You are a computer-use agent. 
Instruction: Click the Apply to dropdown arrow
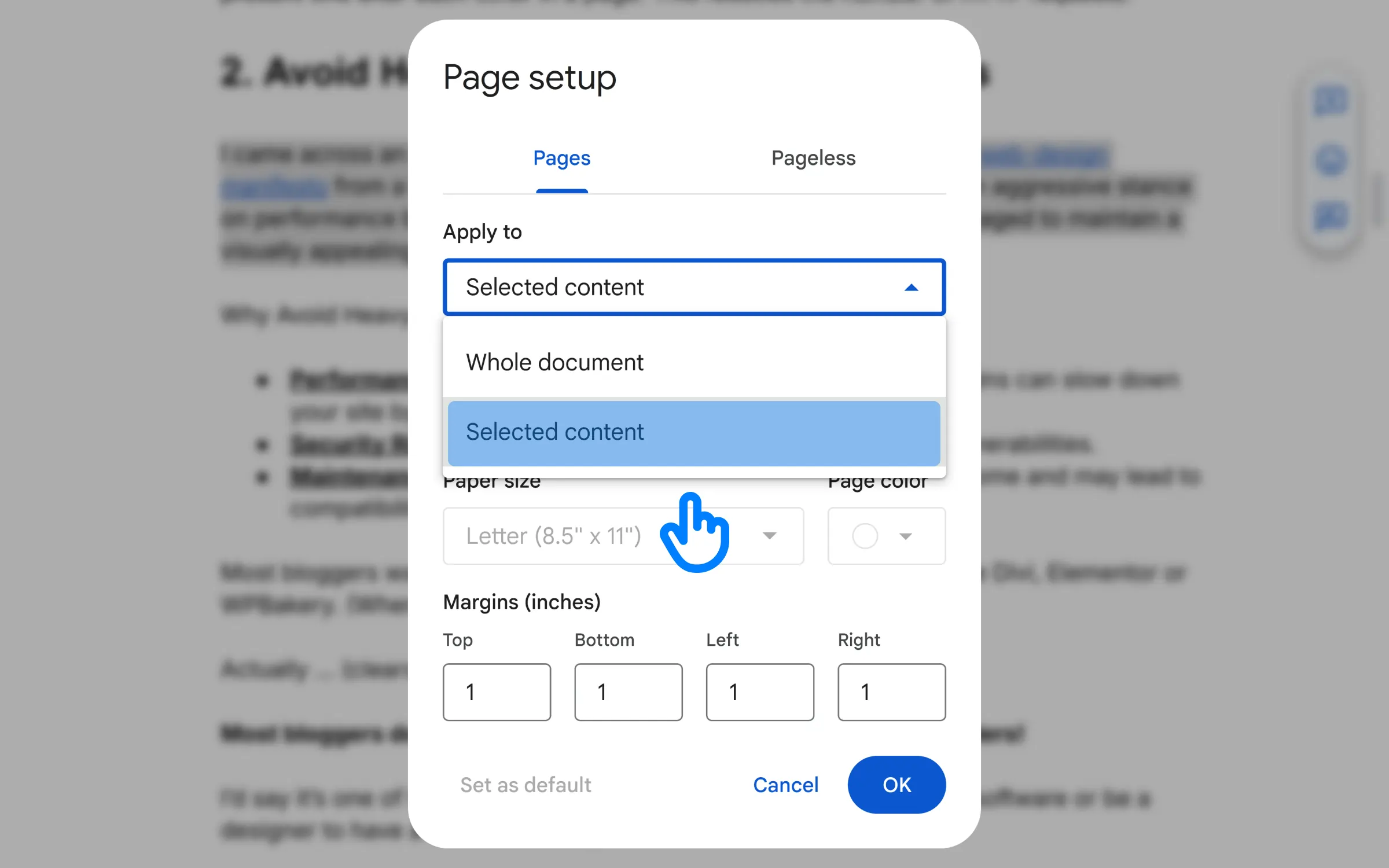tap(910, 287)
